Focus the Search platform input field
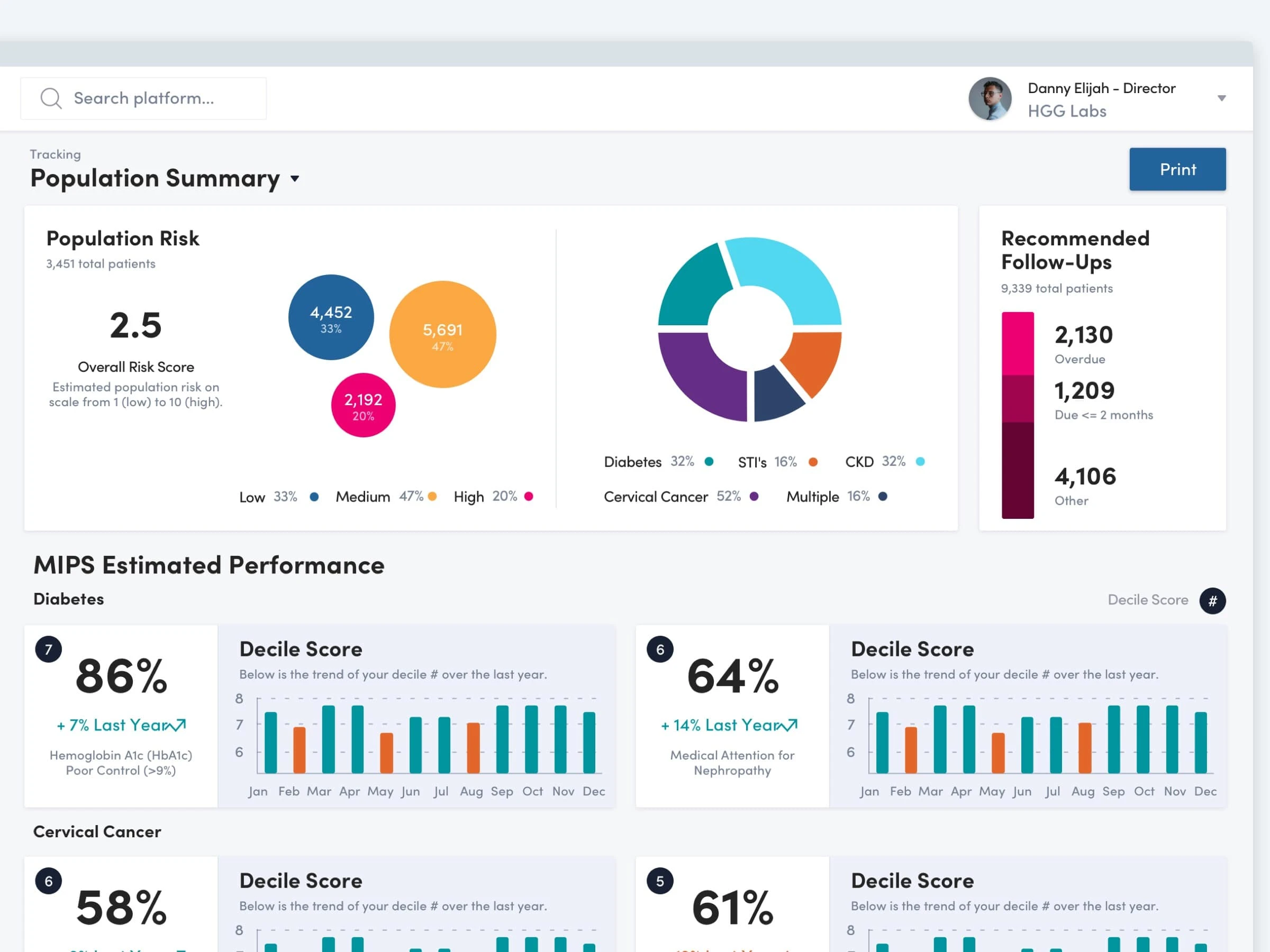 143,98
